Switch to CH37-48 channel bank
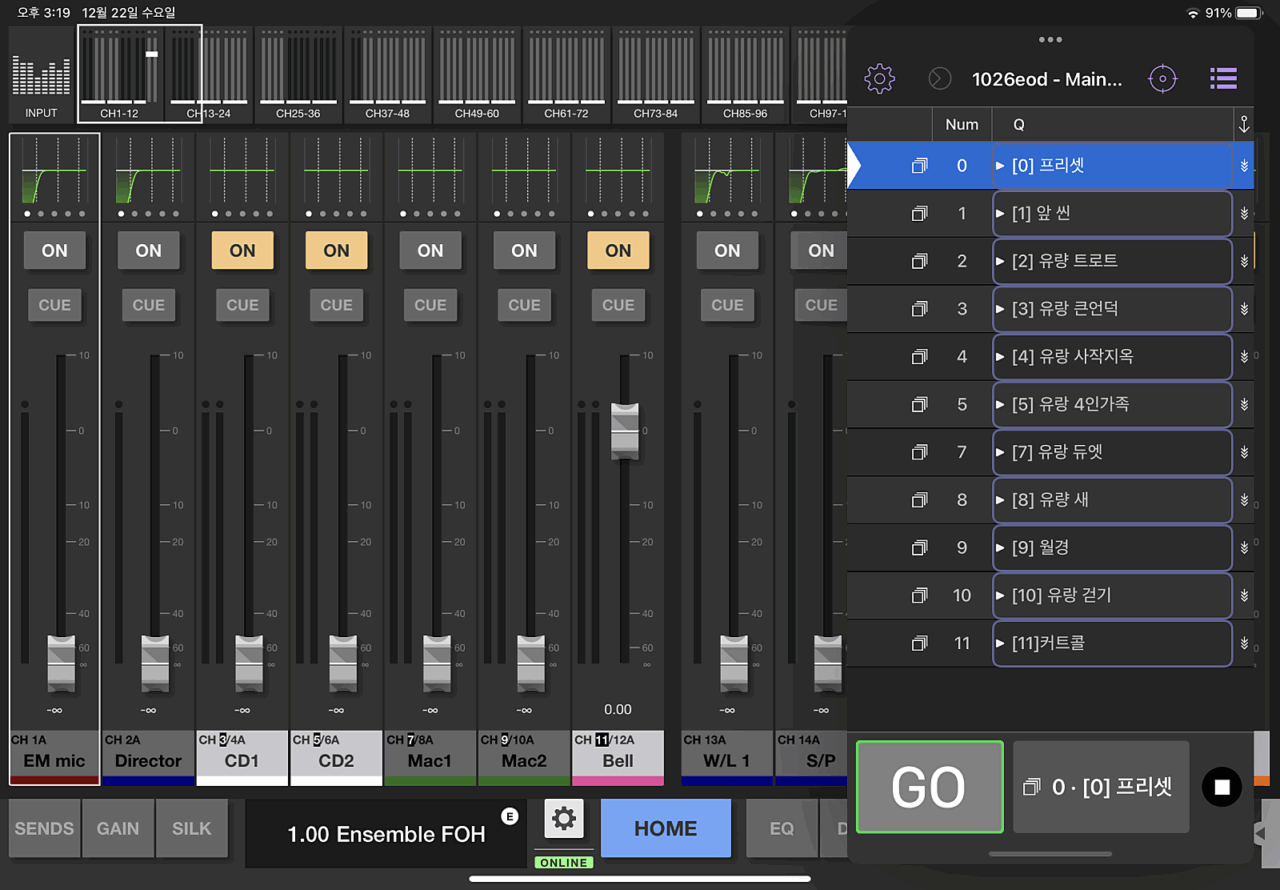 (387, 74)
